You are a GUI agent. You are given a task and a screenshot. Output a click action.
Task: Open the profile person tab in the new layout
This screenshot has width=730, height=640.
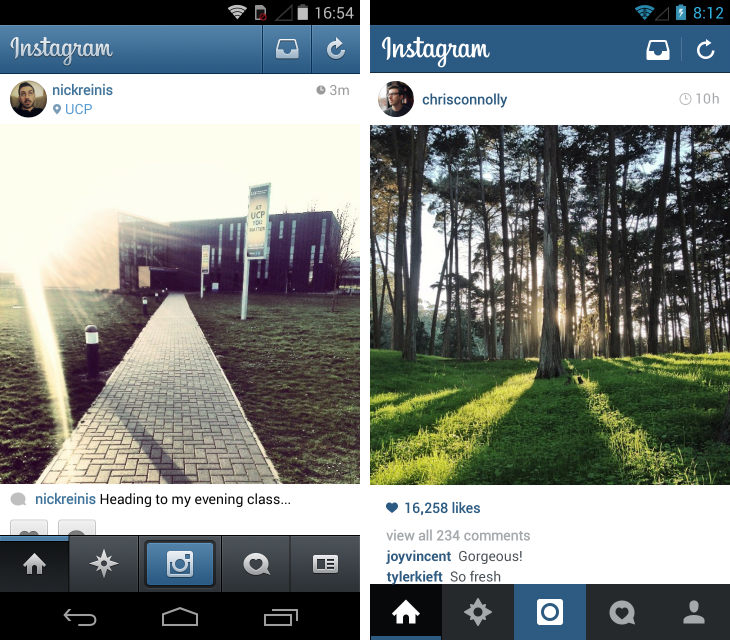pos(694,612)
